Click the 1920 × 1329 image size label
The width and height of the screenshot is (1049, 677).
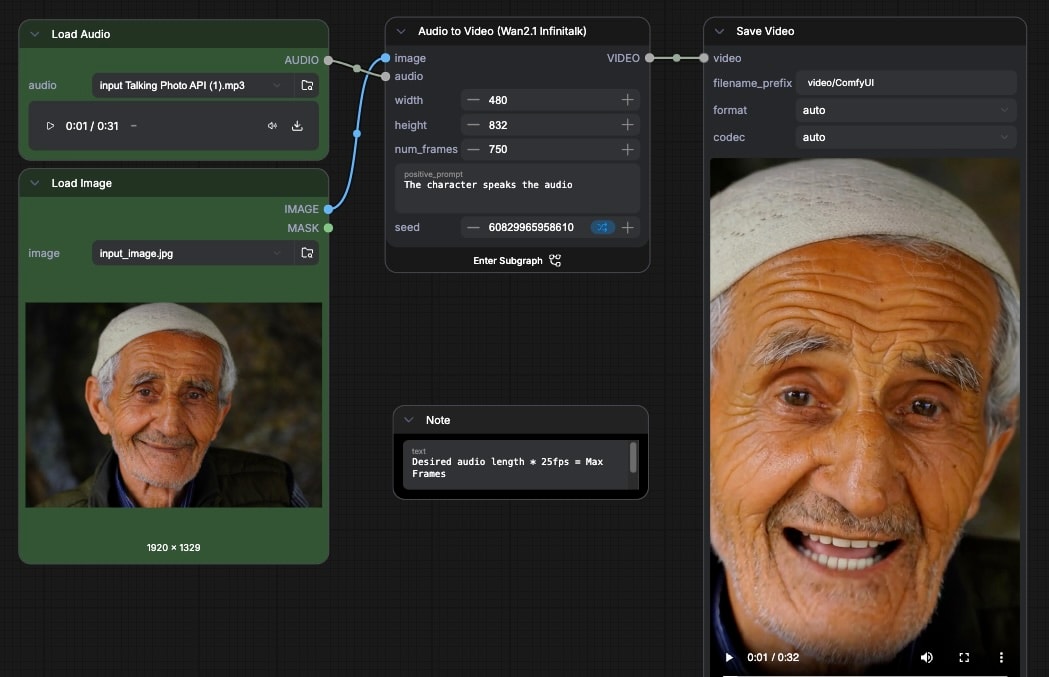click(x=174, y=547)
